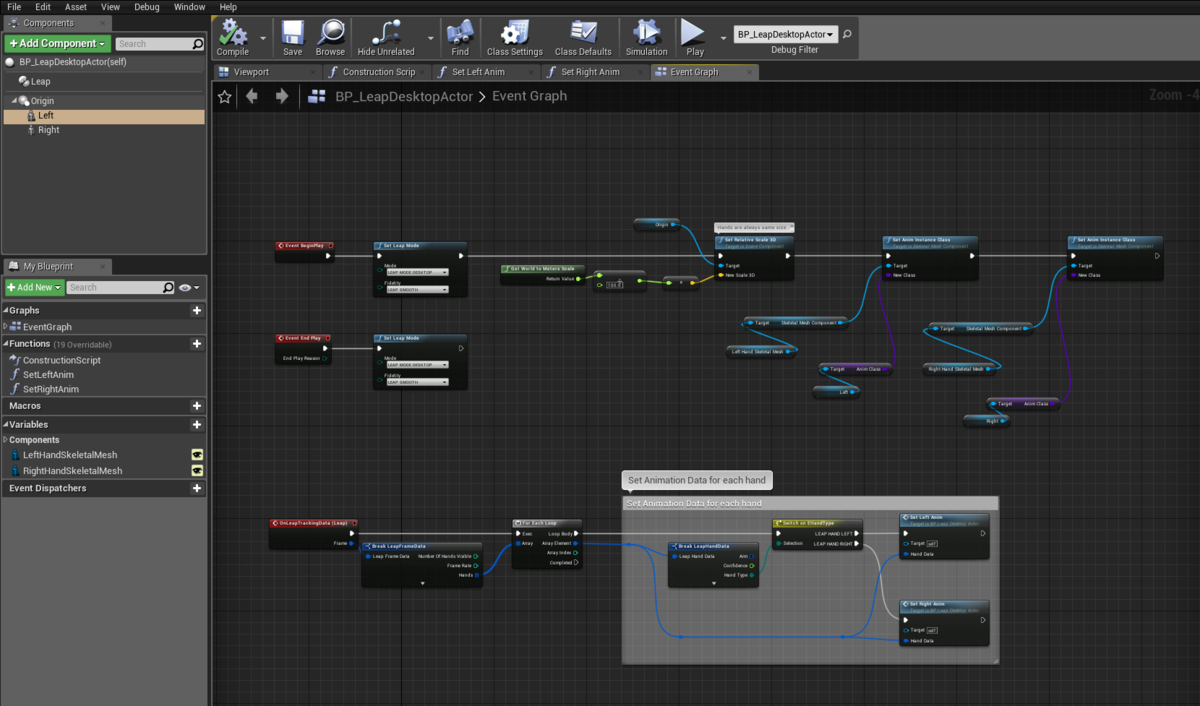Expand the Components variable group
The image size is (1200, 706).
[x=6, y=440]
